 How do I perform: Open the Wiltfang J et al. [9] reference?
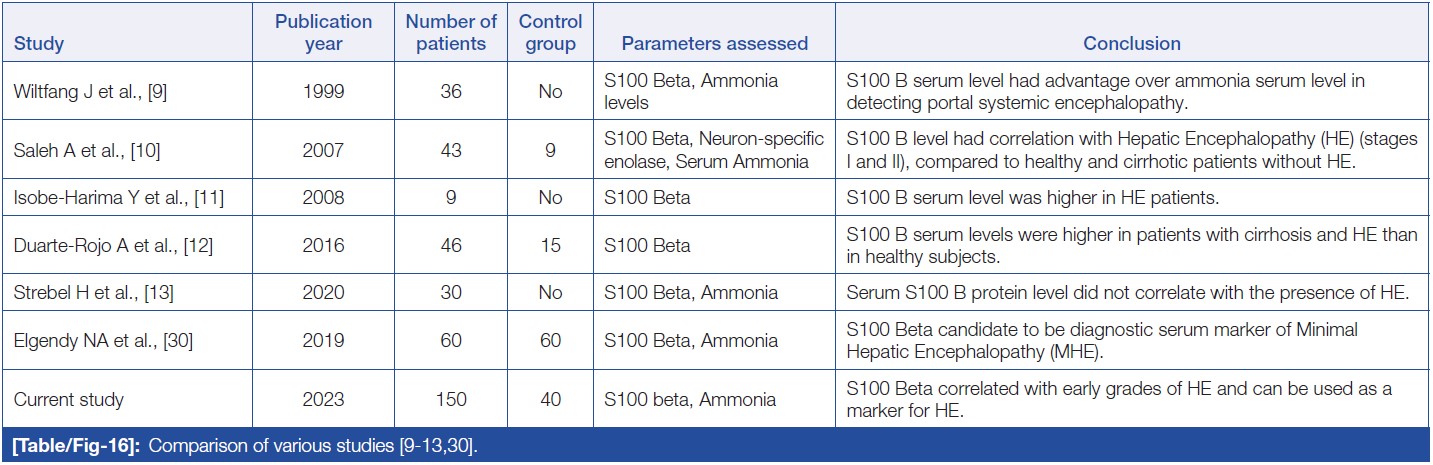[88, 92]
